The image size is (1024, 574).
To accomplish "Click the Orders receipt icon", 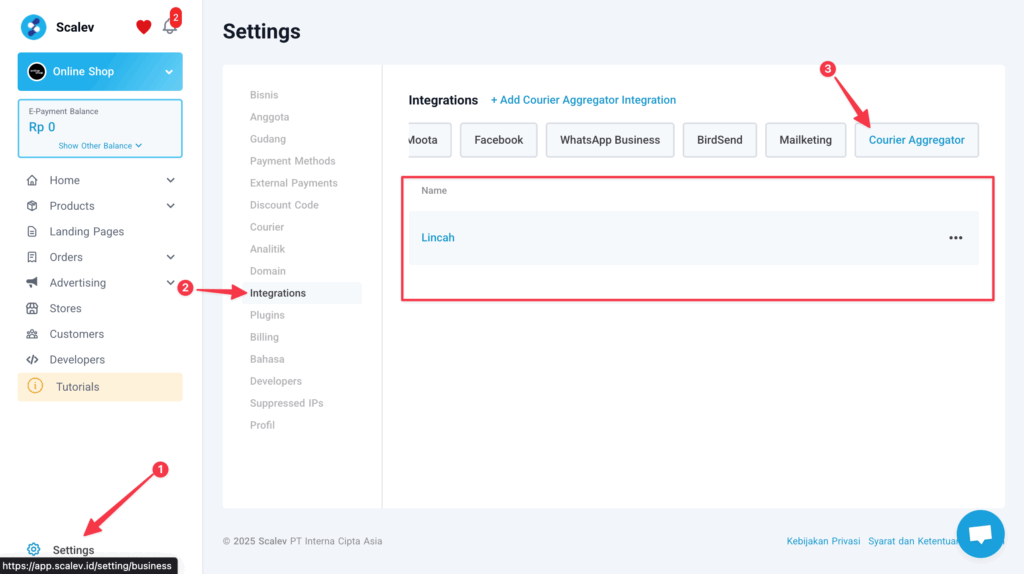I will (31, 257).
